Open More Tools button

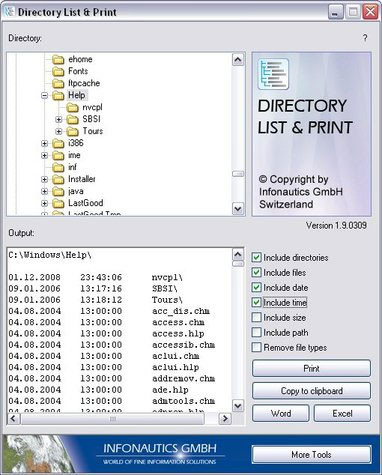pos(311,455)
